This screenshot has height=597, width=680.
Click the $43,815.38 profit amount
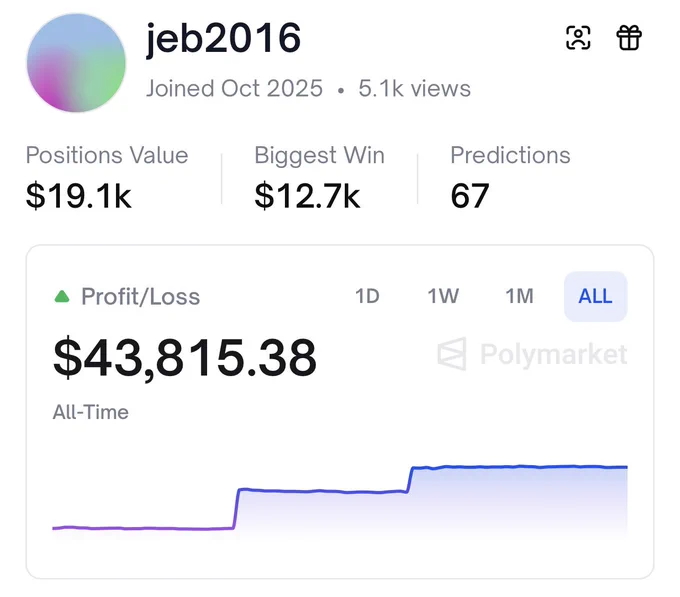tap(185, 358)
